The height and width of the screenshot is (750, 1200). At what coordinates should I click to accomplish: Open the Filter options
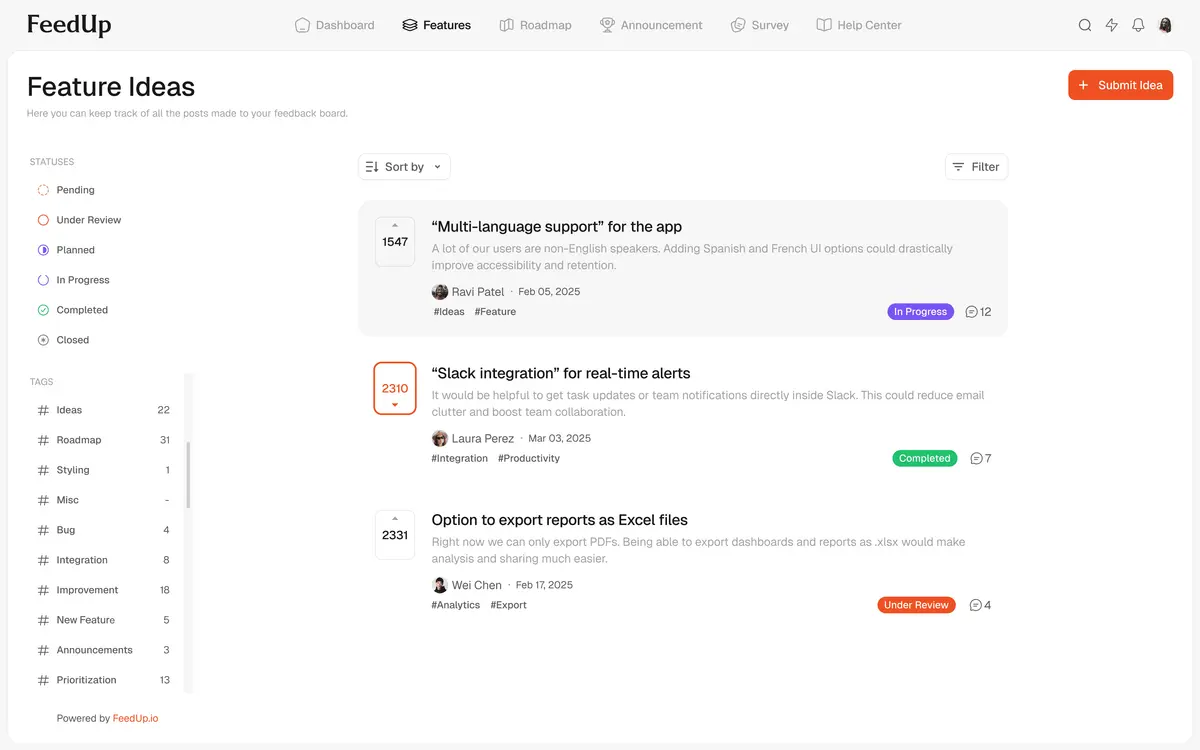pos(976,166)
